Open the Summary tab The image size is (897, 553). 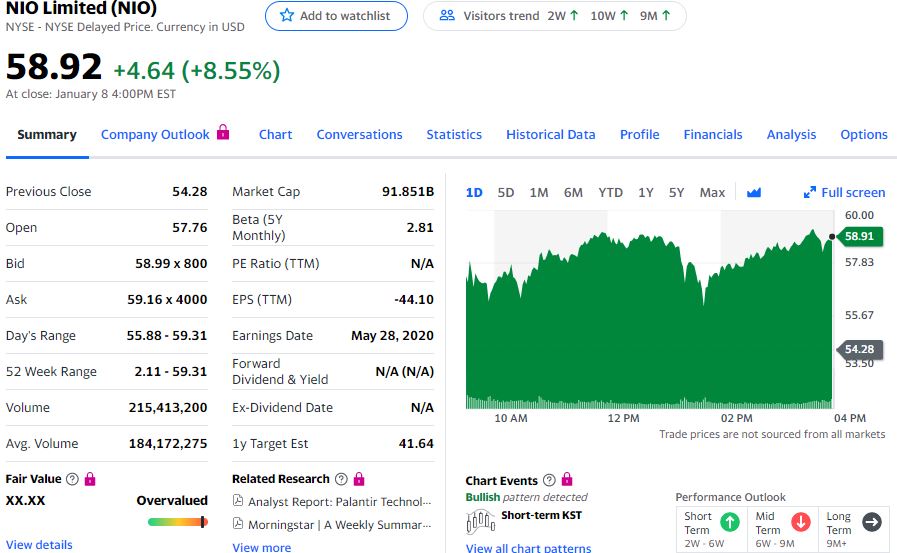[47, 134]
